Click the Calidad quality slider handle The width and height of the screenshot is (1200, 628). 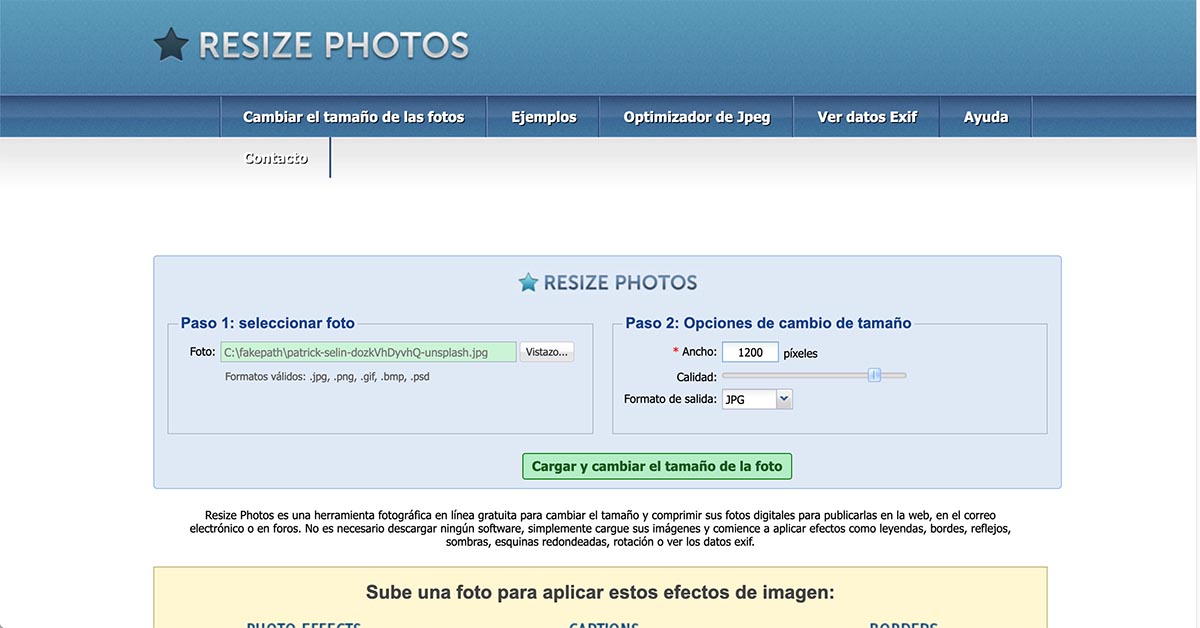click(874, 375)
